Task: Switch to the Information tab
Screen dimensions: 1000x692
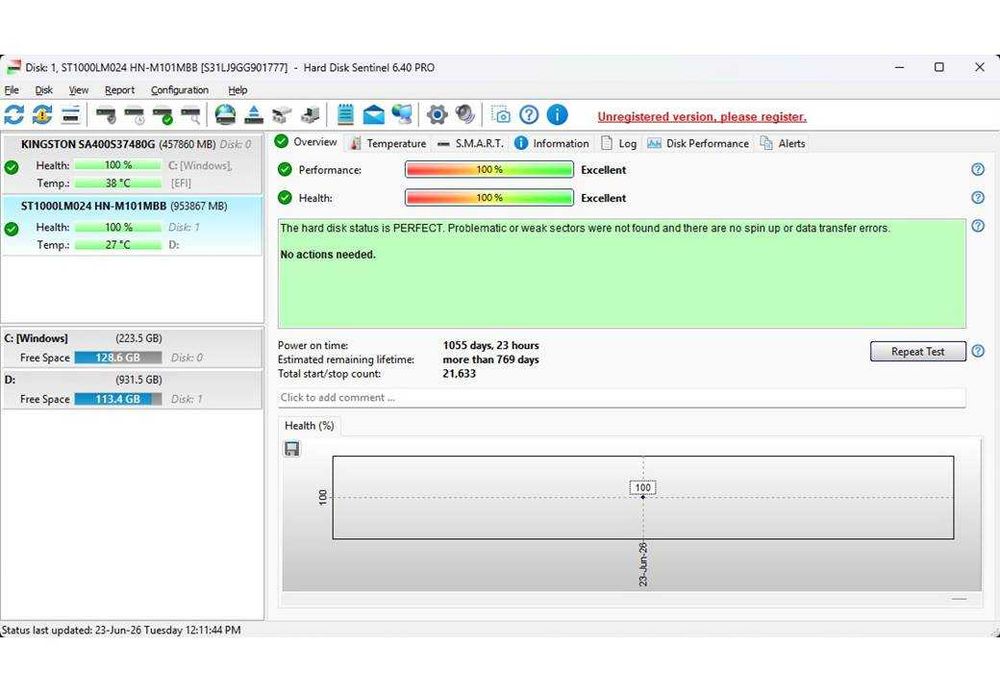Action: pyautogui.click(x=552, y=144)
